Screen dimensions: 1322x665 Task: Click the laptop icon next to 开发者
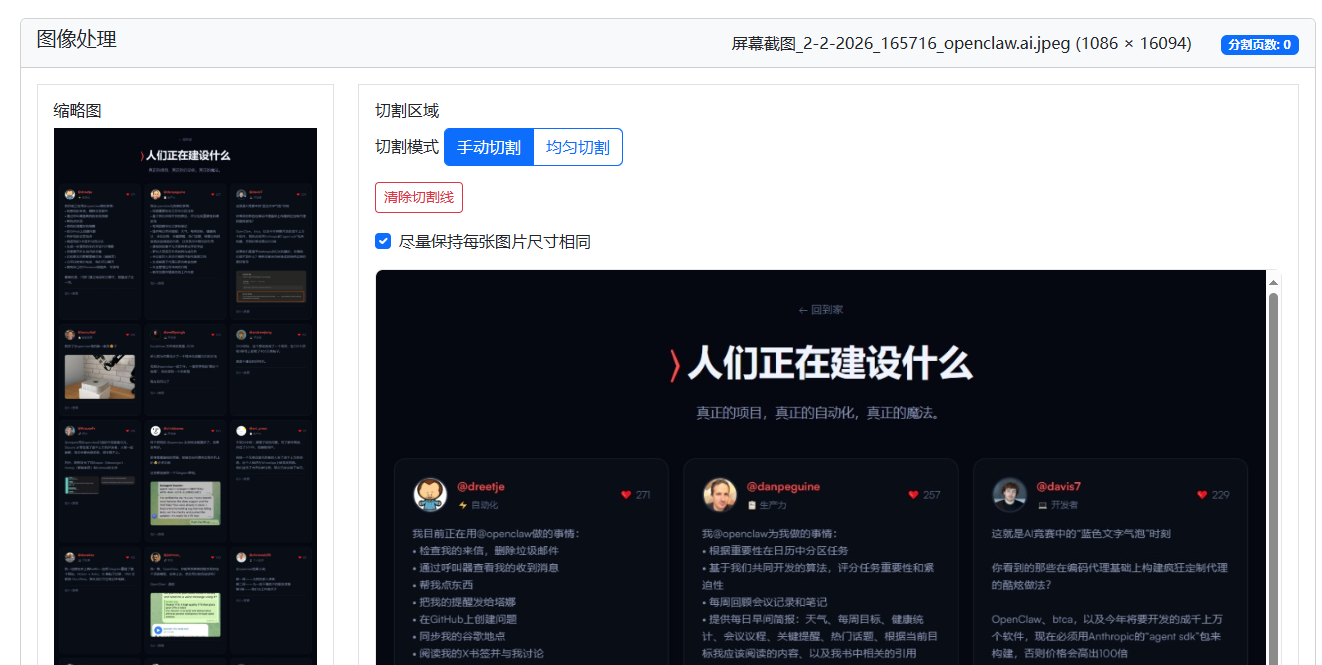(x=1042, y=506)
